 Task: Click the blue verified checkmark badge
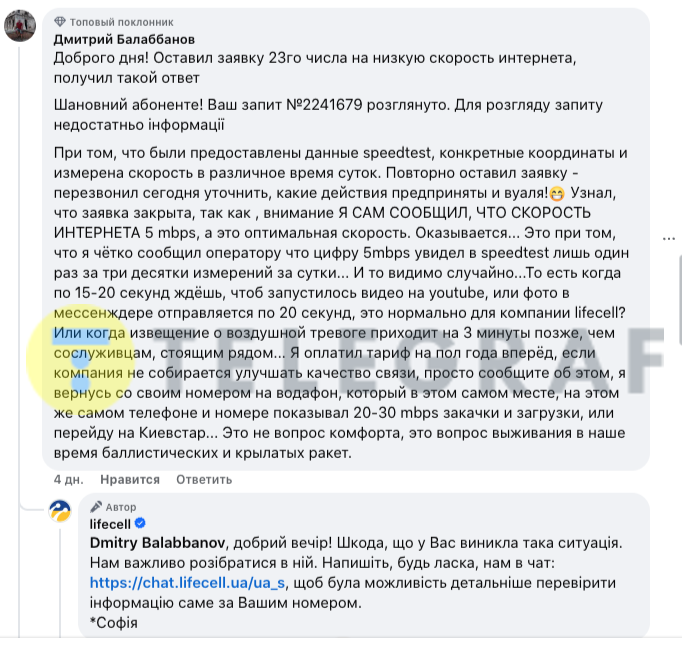[x=140, y=523]
